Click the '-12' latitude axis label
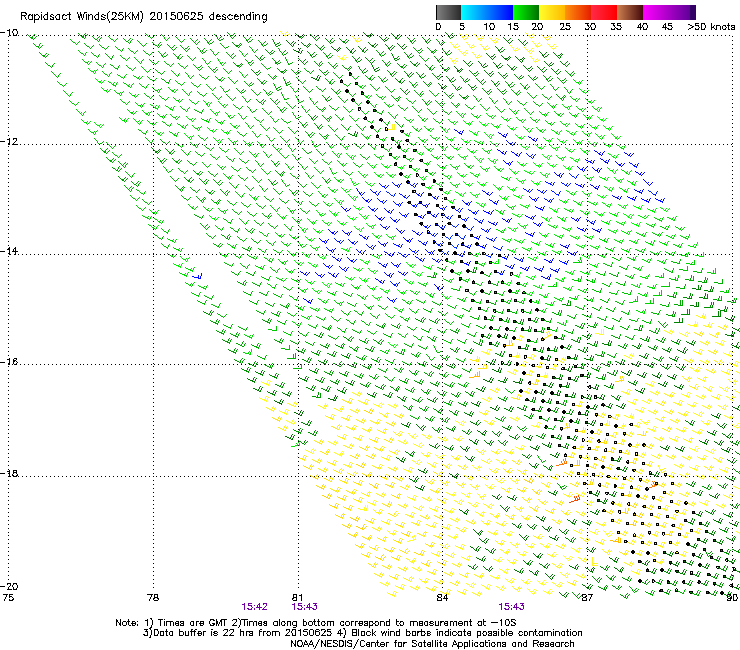The height and width of the screenshot is (650, 740). pos(9,142)
